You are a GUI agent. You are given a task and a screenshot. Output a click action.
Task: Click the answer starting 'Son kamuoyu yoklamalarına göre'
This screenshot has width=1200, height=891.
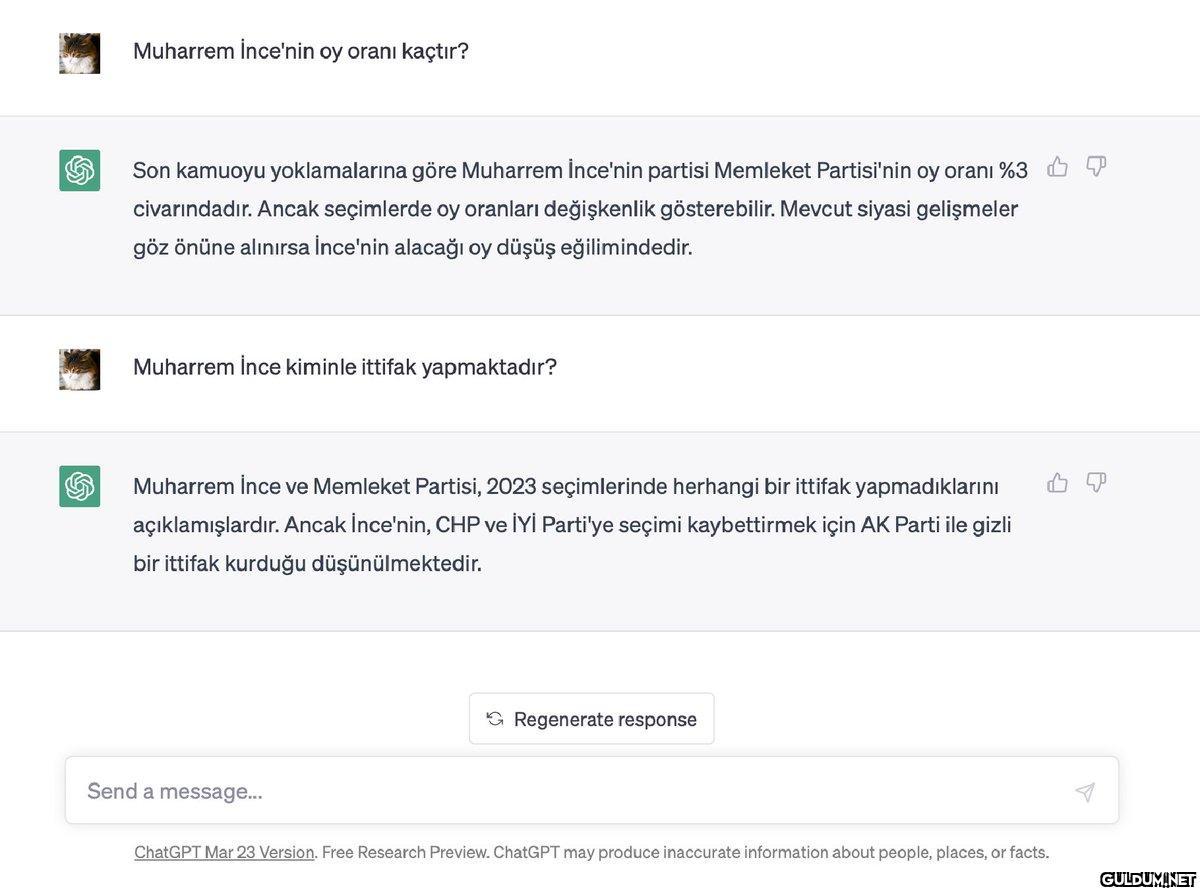coord(580,208)
